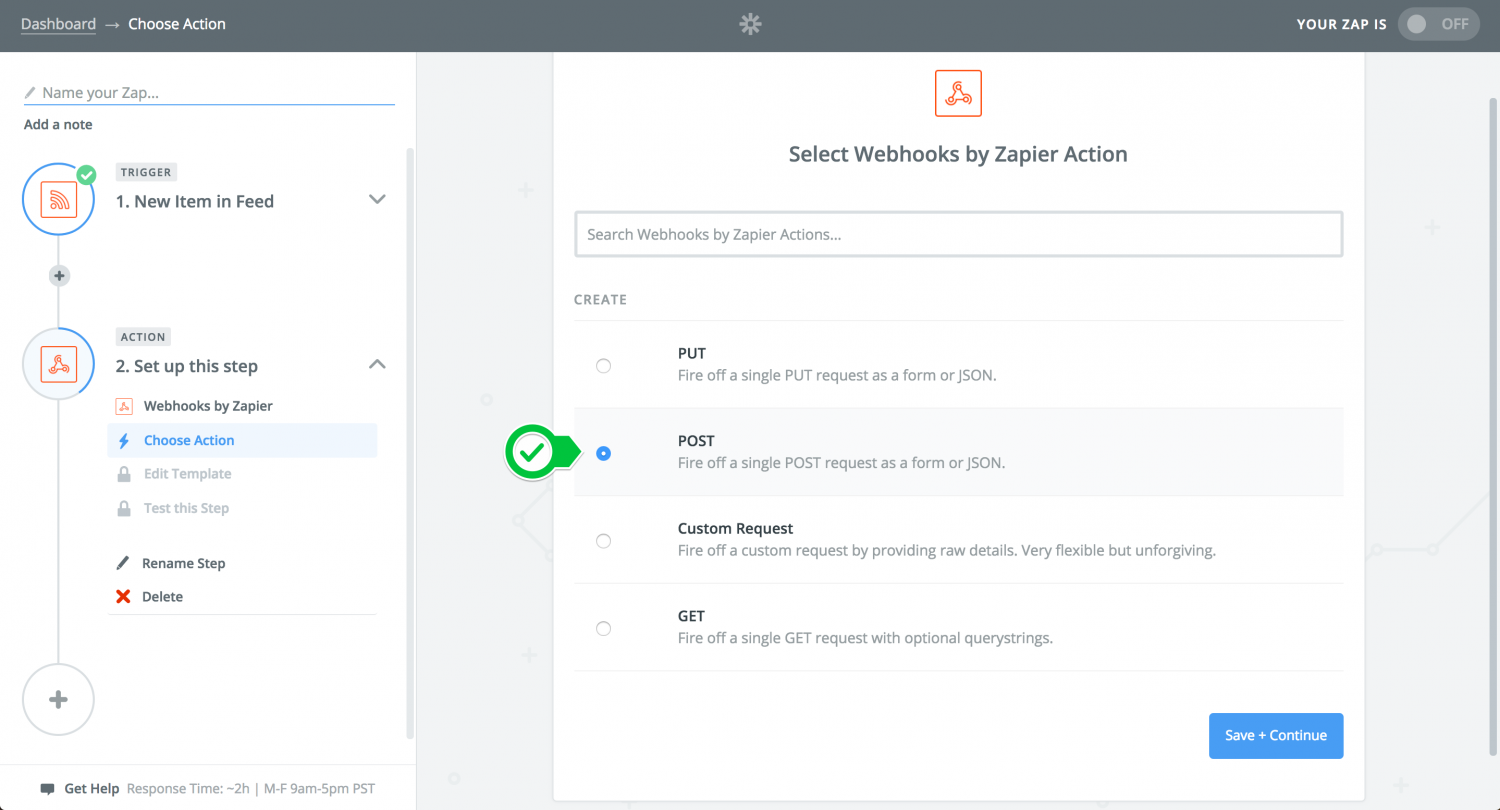Click the lightning bolt icon beside Choose Action
The image size is (1500, 810).
tap(124, 440)
